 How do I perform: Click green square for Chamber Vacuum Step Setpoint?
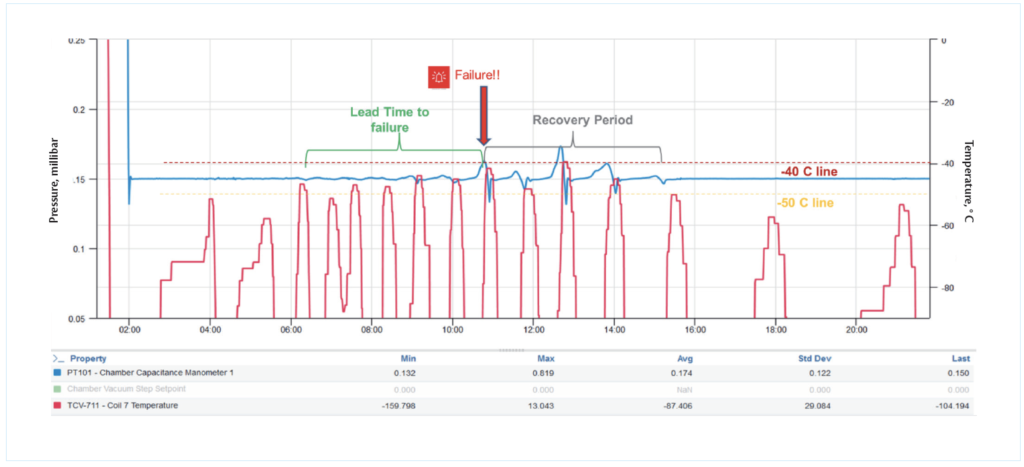57,389
